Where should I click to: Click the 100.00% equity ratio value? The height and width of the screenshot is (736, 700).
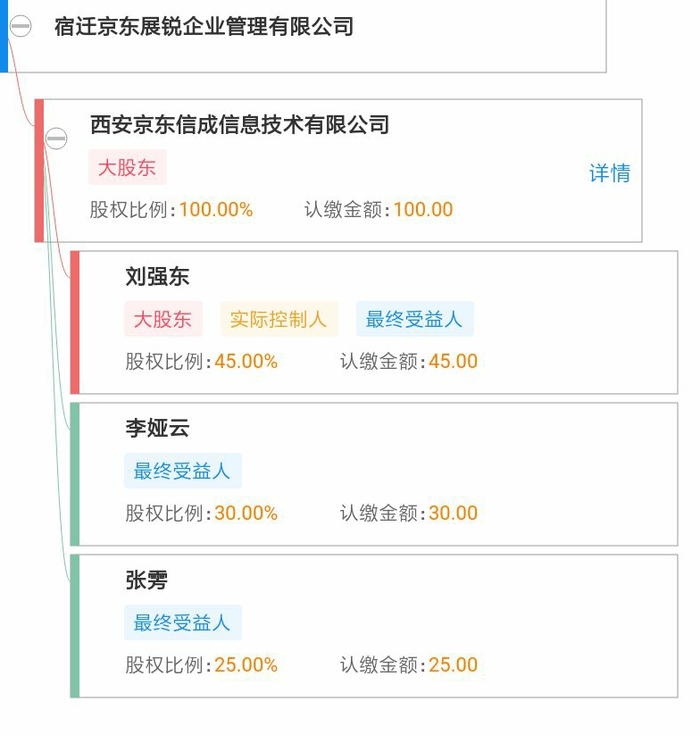click(x=216, y=210)
